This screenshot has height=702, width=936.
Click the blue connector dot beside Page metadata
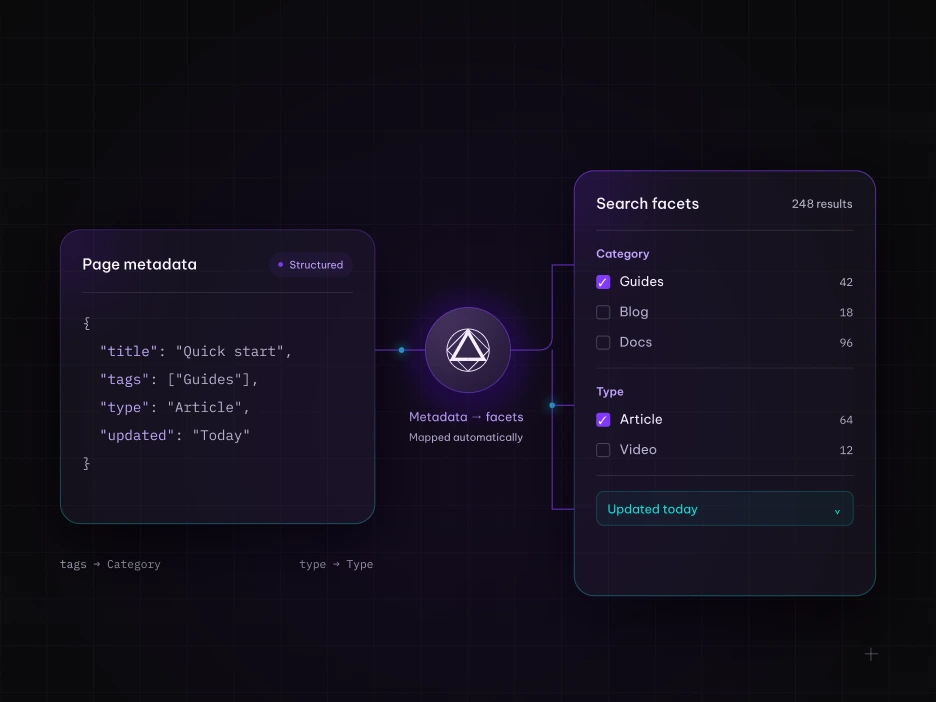coord(401,350)
